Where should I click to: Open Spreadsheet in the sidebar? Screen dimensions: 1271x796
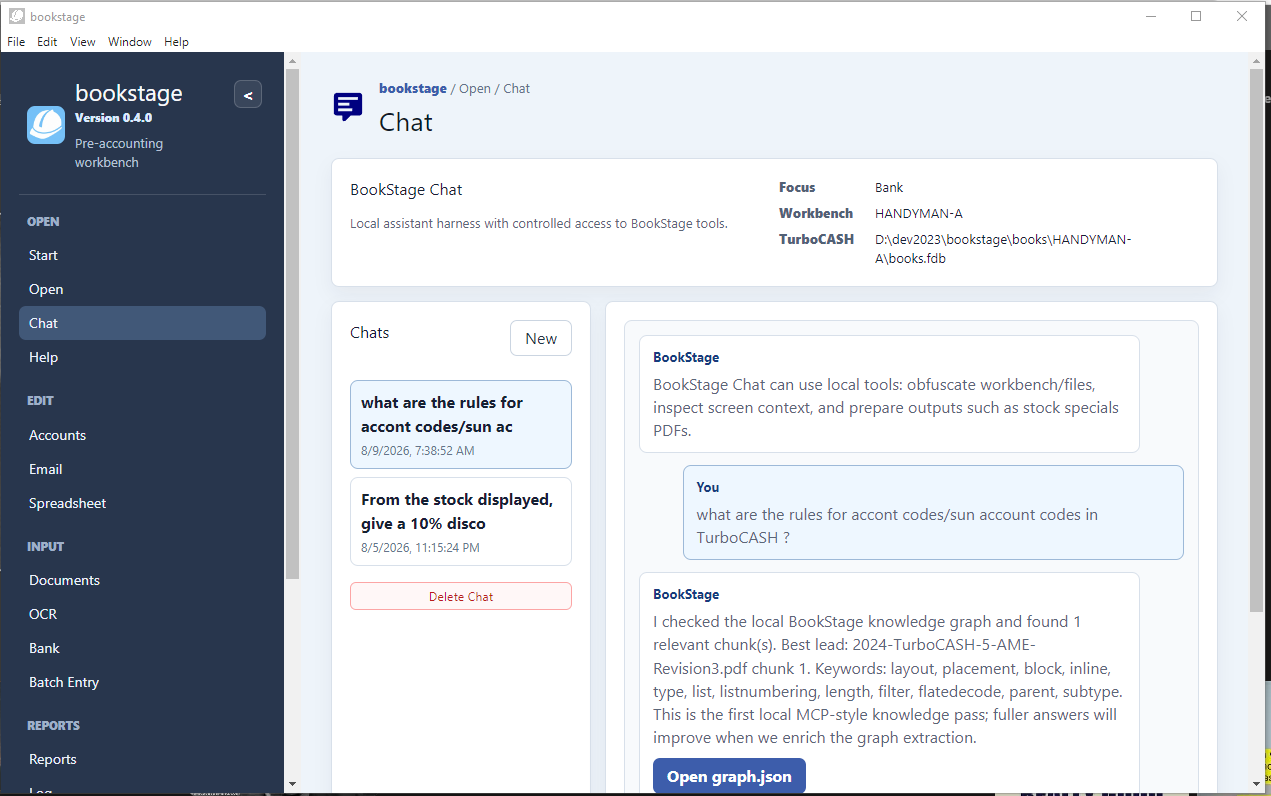coord(142,503)
